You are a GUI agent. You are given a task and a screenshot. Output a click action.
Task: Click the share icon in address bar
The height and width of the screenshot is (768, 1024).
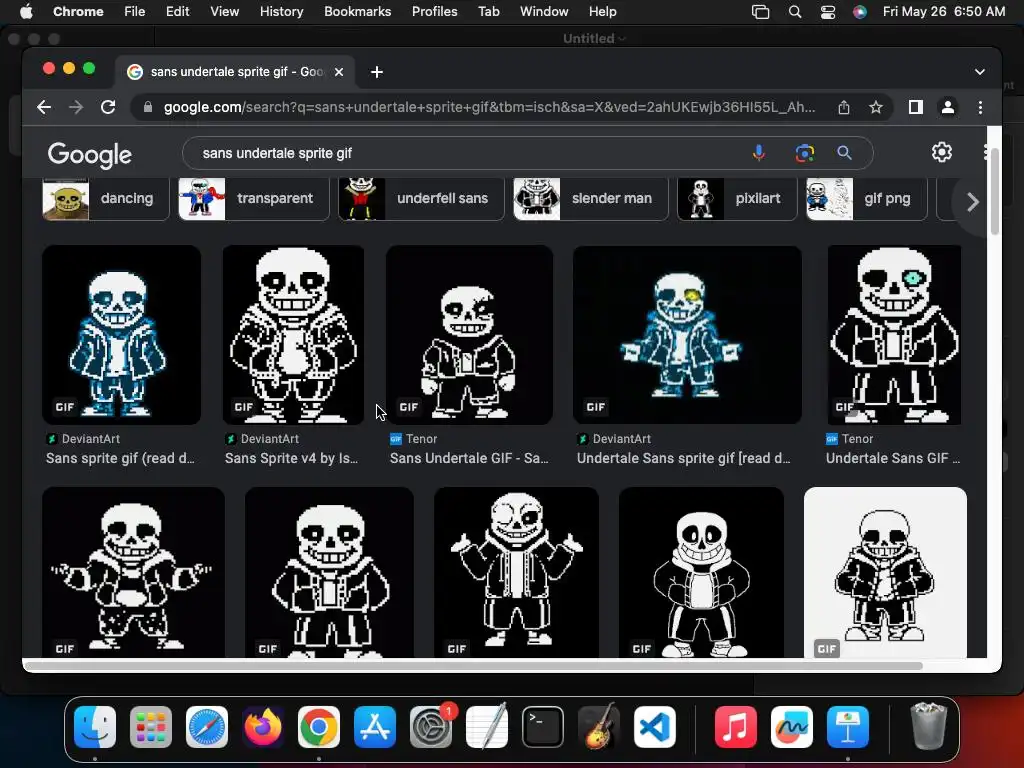pos(844,107)
